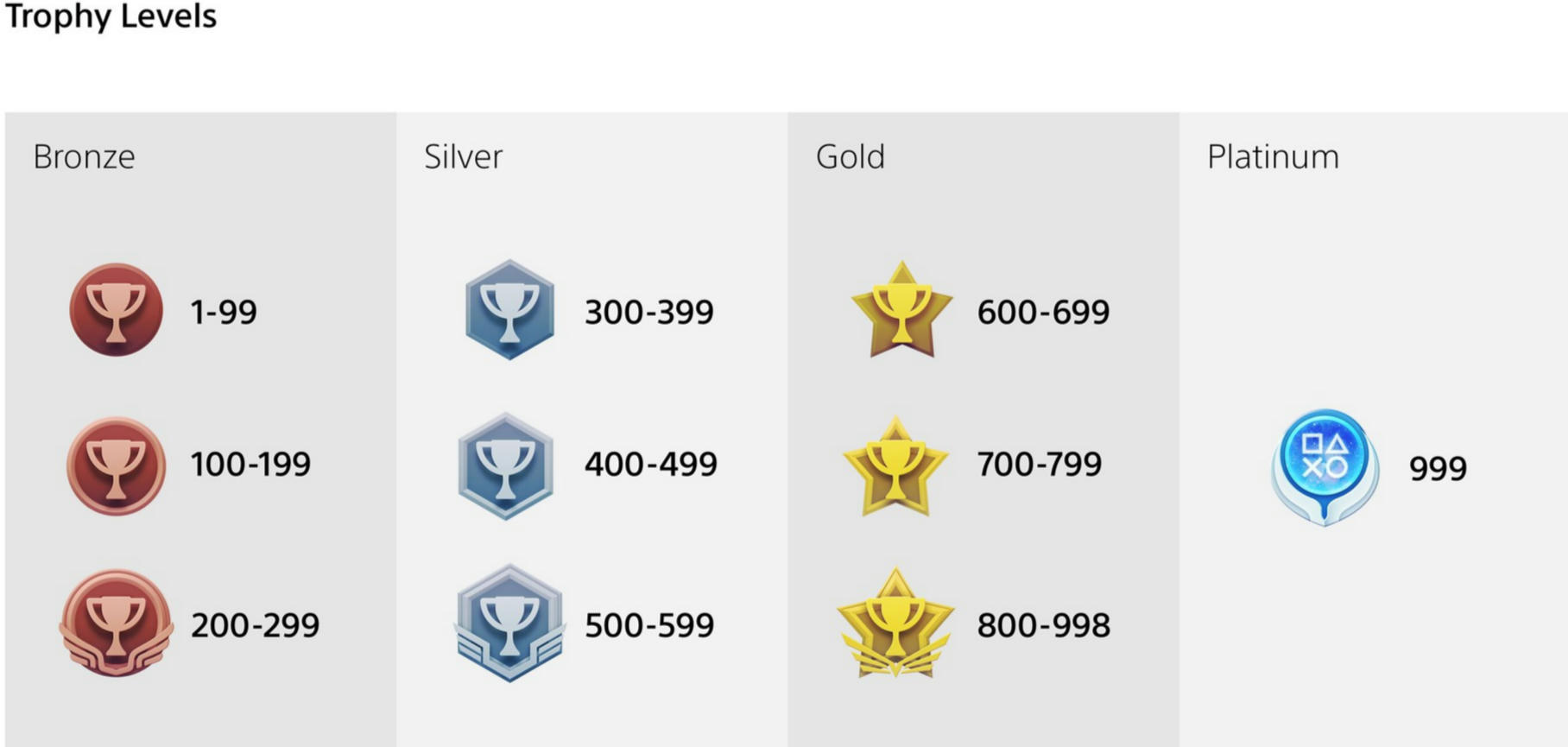Click the 999 platinum level number
Image resolution: width=1568 pixels, height=747 pixels.
point(1438,468)
